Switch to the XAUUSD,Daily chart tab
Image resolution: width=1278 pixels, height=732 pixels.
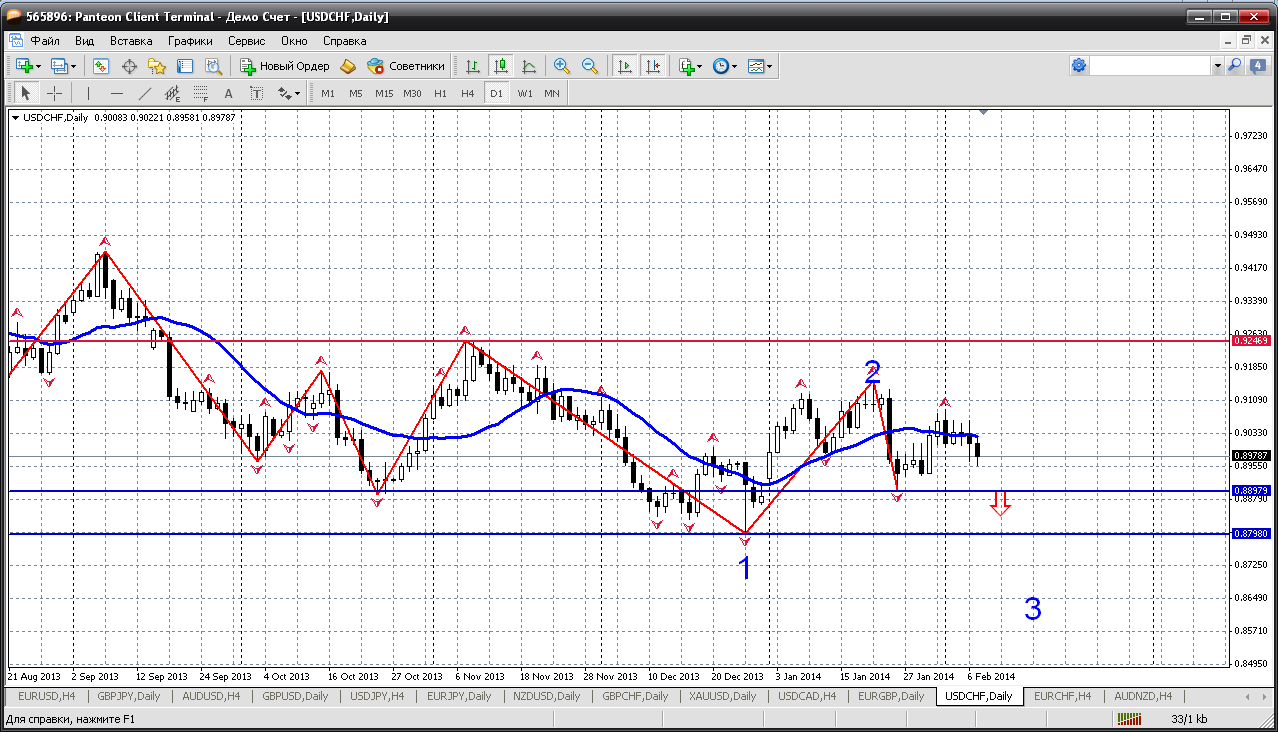pyautogui.click(x=722, y=696)
